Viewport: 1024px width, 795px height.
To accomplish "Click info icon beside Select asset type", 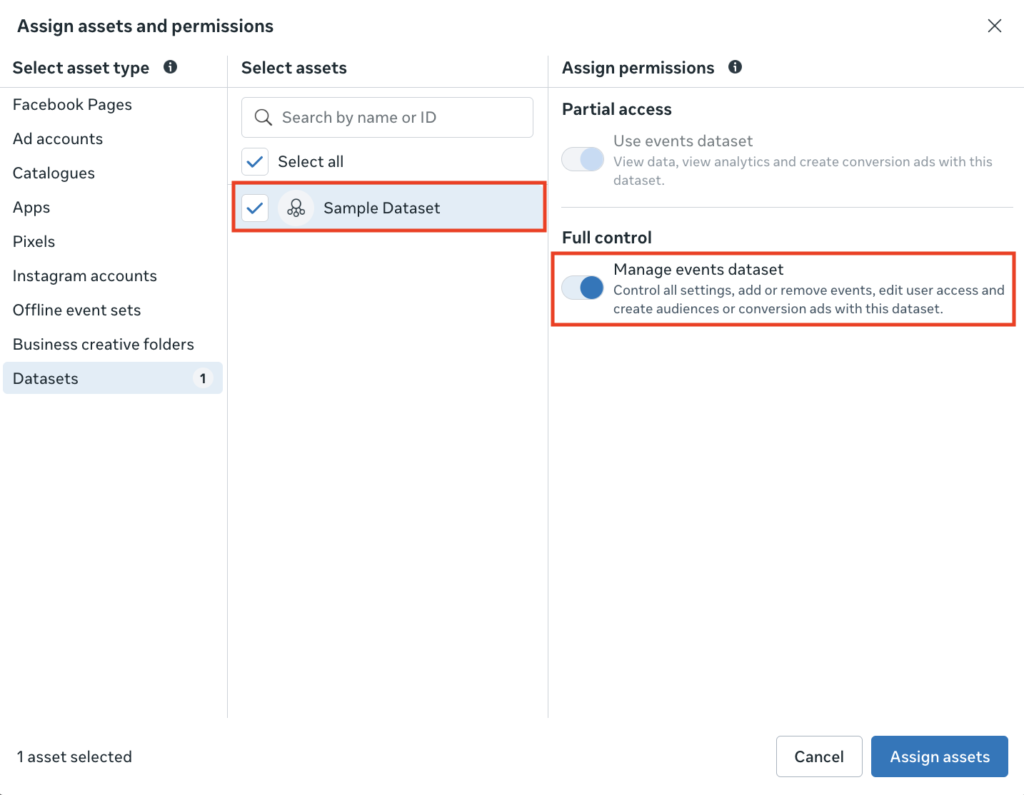I will coord(170,67).
